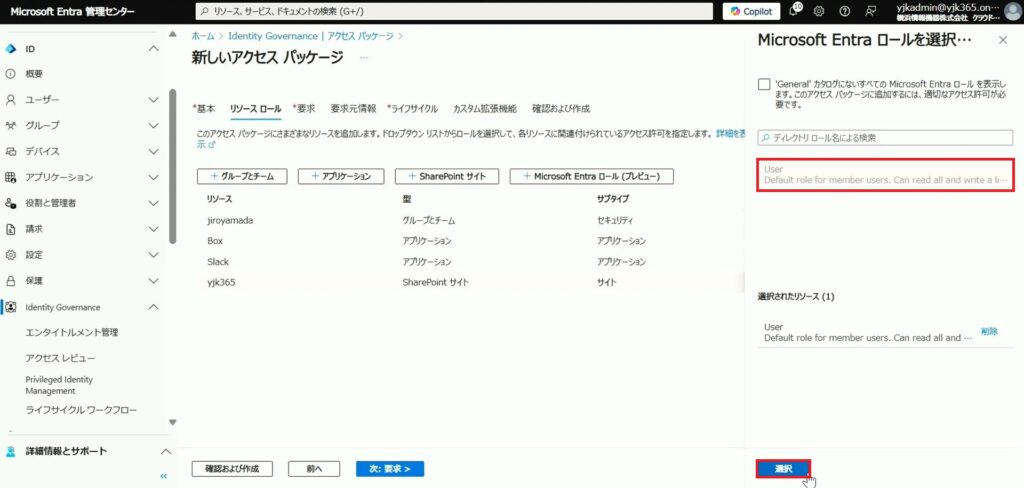Click the グループ people icon
Viewport: 1024px width, 488px height.
pyautogui.click(x=10, y=125)
